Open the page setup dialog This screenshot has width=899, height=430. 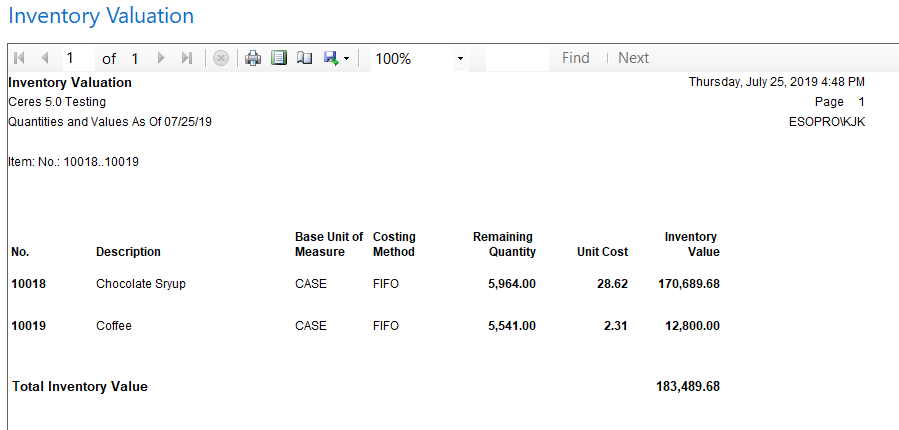[x=305, y=58]
